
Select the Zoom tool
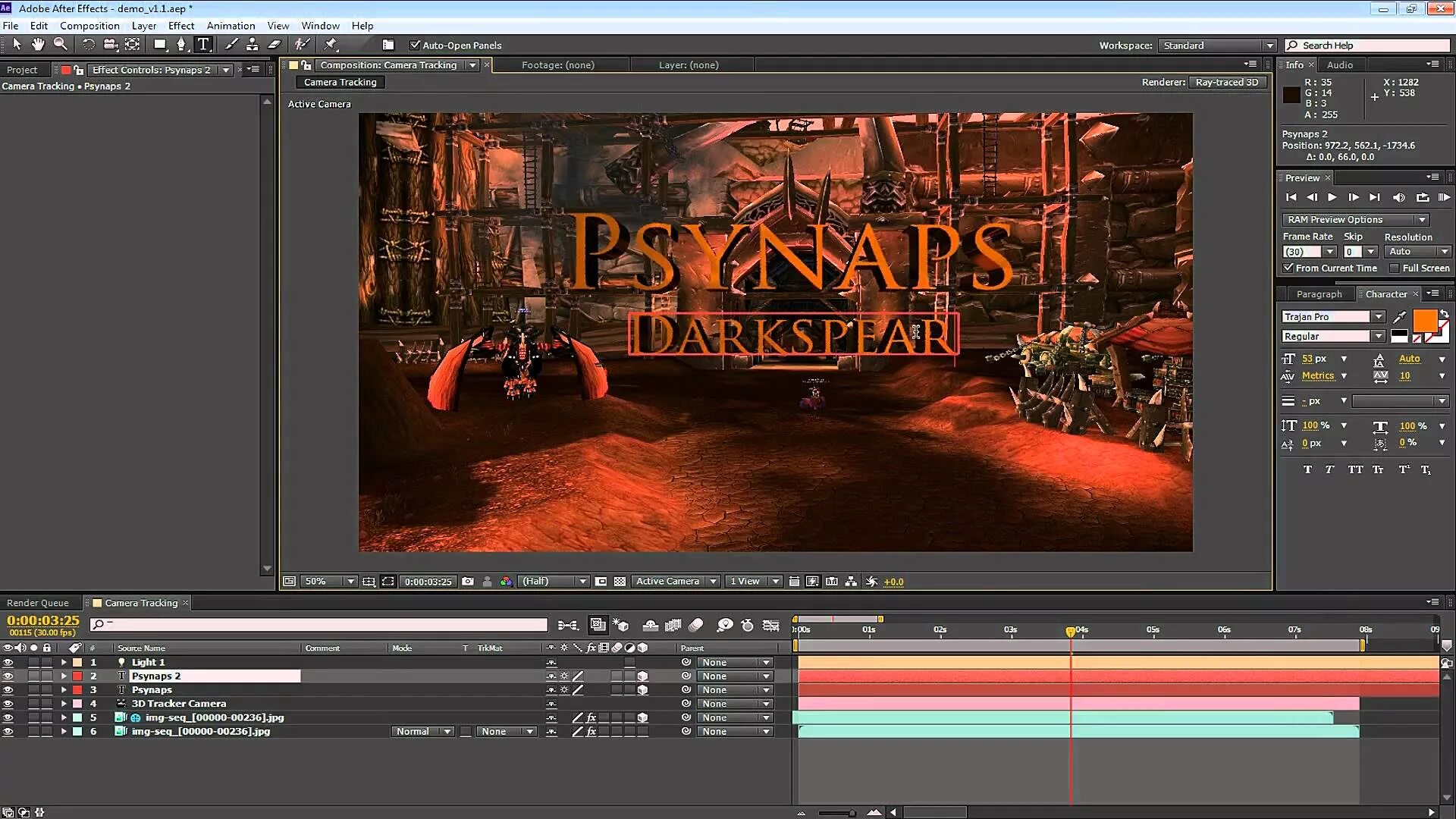(61, 44)
